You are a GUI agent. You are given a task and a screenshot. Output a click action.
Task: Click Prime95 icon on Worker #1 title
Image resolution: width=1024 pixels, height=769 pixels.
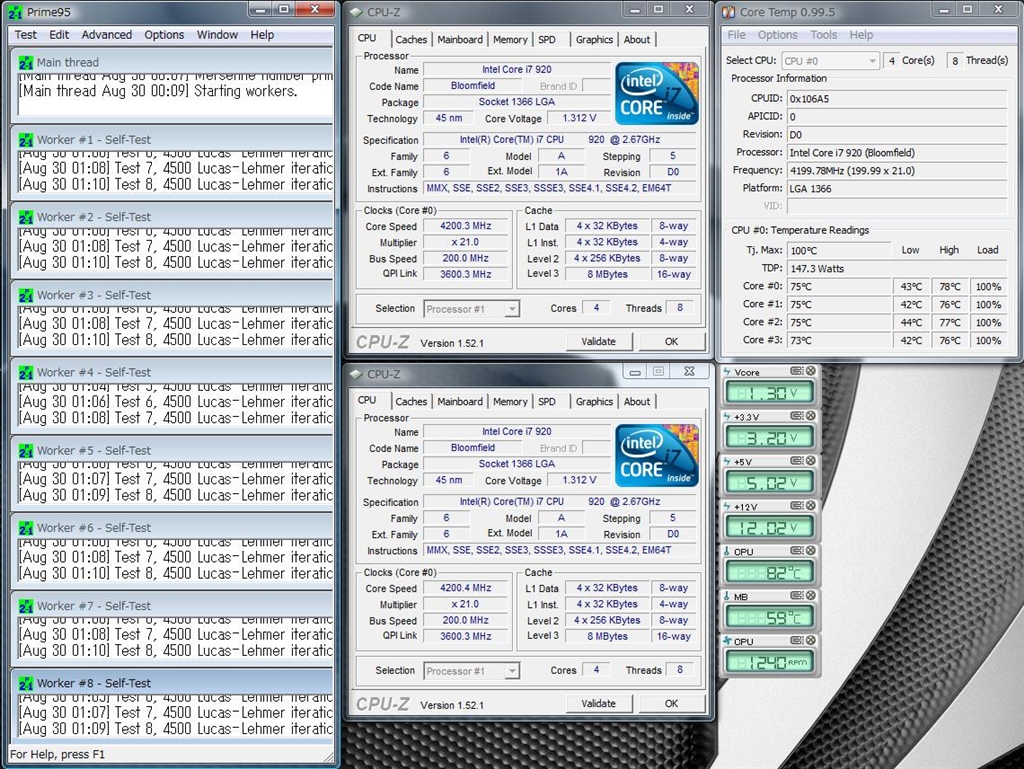26,140
